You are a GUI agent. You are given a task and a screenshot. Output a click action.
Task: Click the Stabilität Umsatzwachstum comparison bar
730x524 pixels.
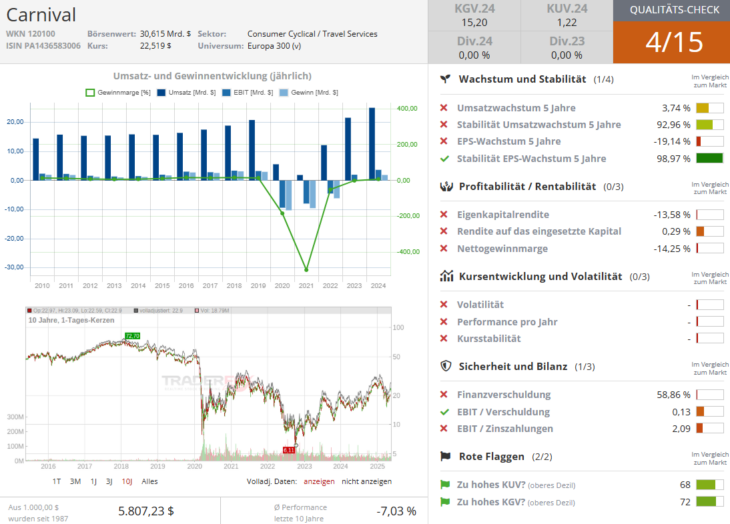click(x=710, y=125)
